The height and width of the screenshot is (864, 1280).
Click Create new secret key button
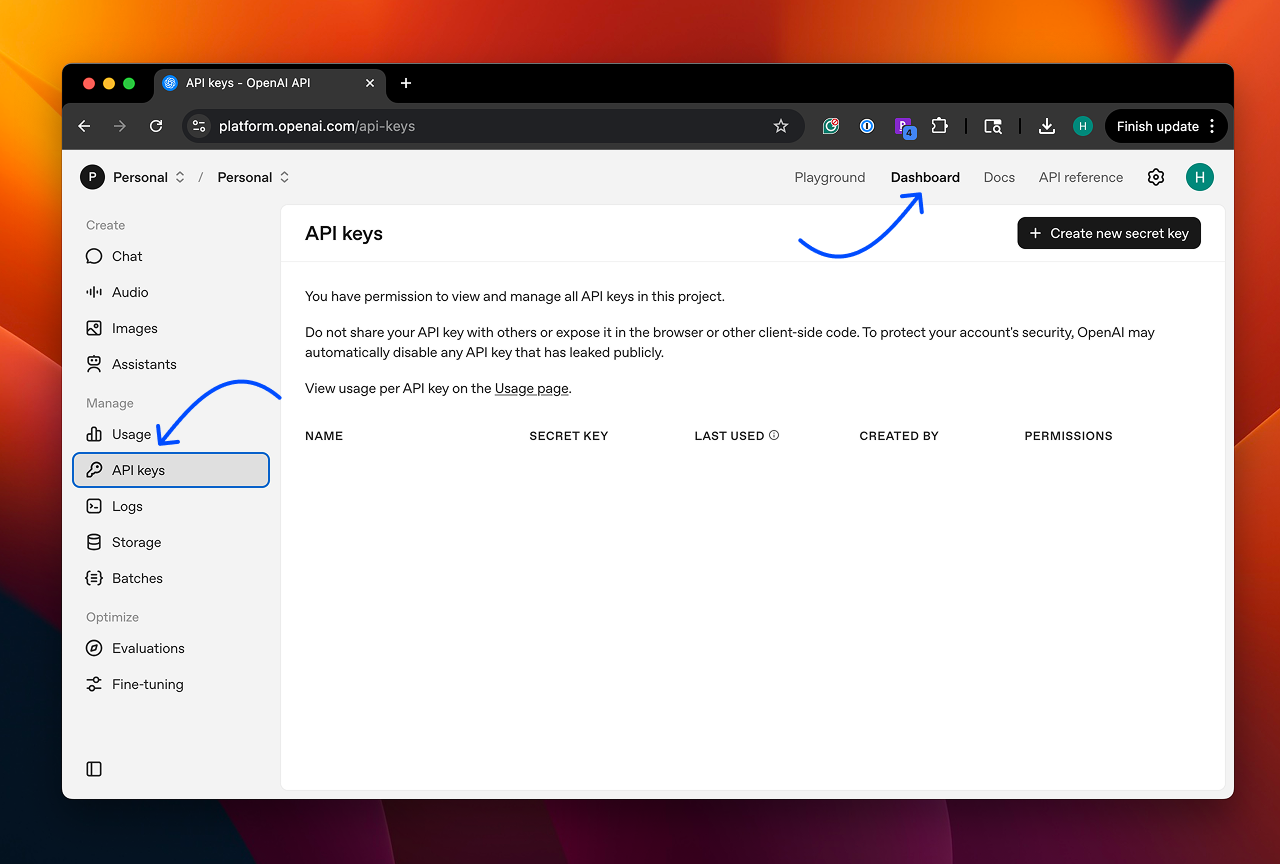(x=1108, y=233)
